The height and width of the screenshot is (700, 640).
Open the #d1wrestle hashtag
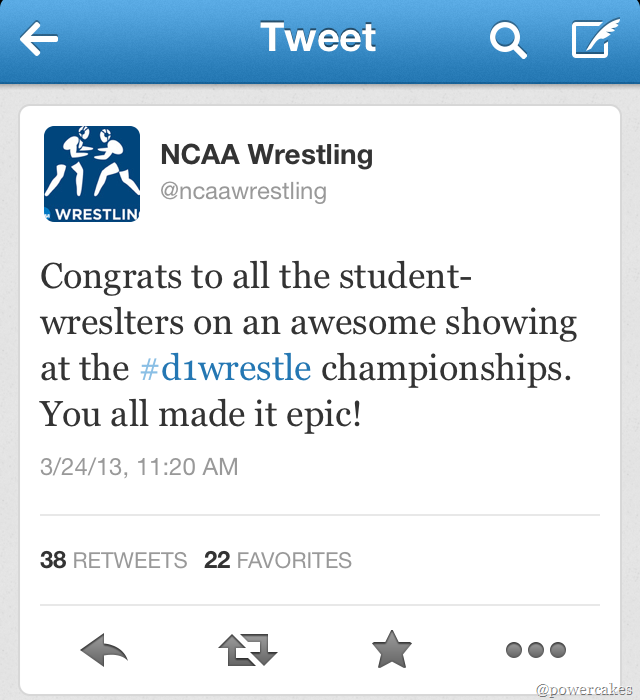point(225,367)
